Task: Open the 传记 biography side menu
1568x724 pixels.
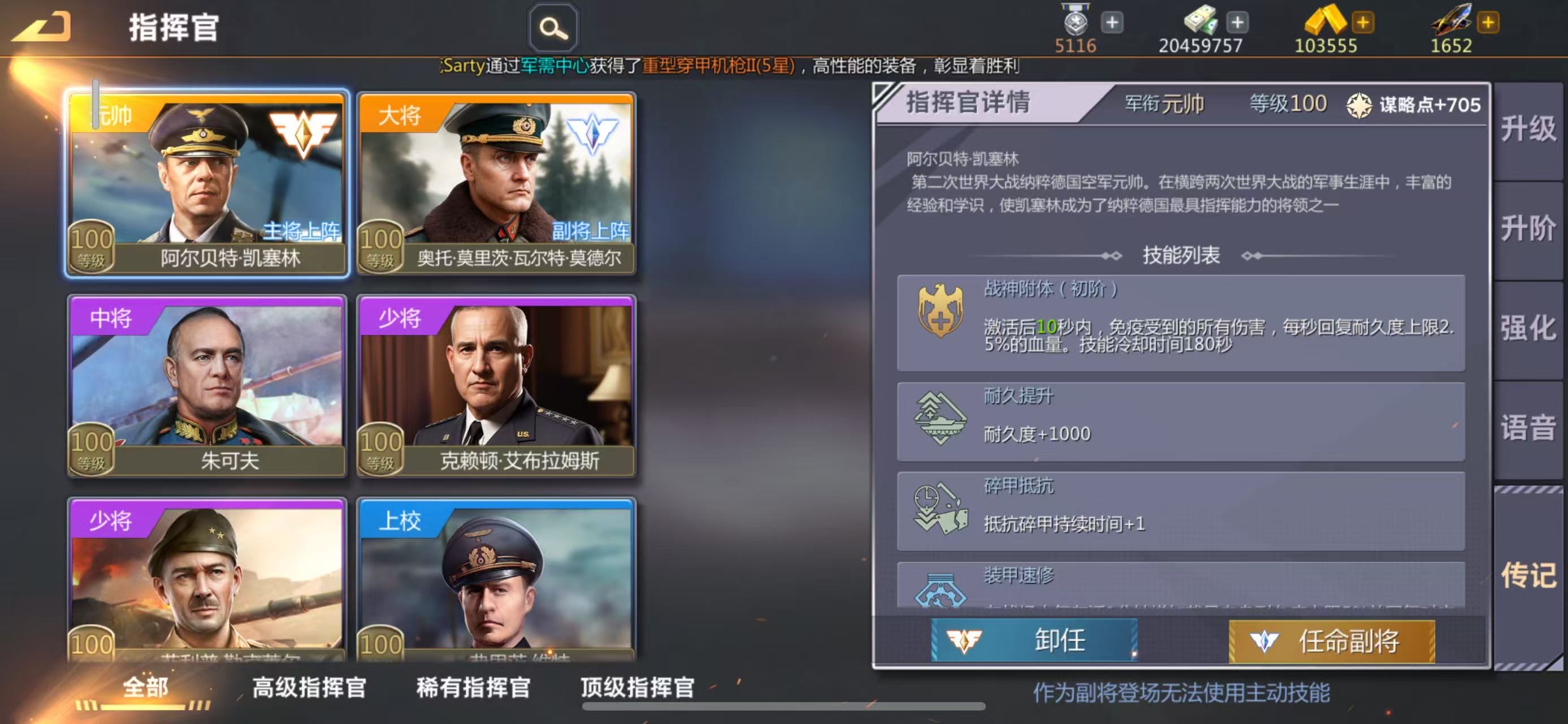Action: (1528, 575)
